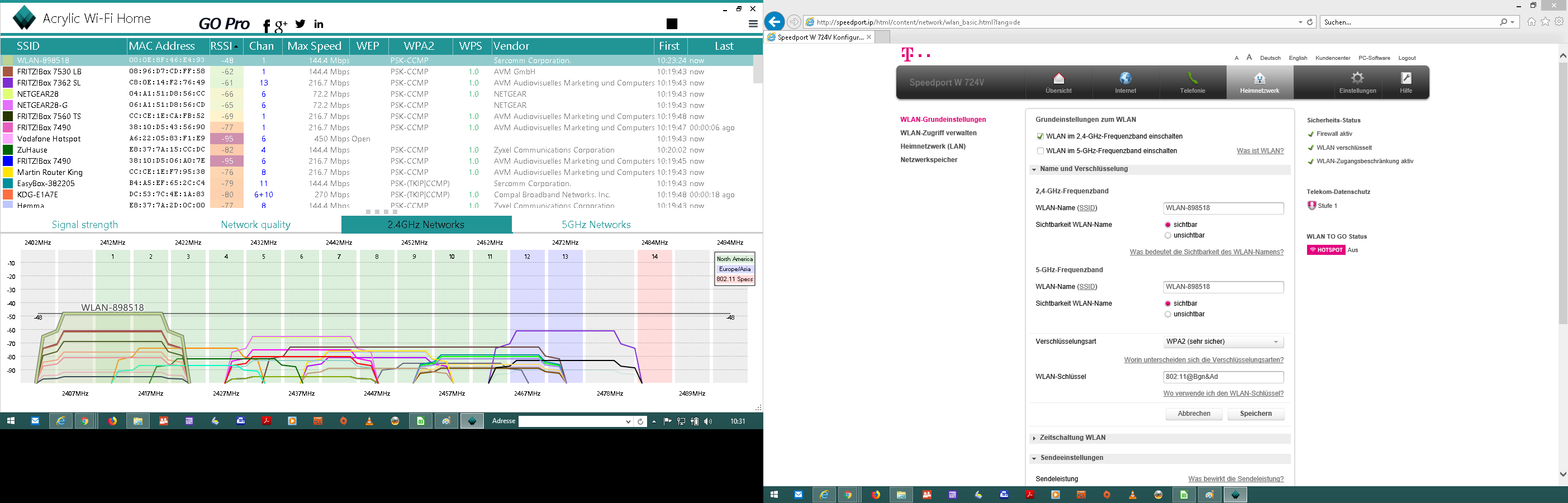This screenshot has height=503, width=1568.
Task: Click the Abbrechen button
Action: 1194,414
